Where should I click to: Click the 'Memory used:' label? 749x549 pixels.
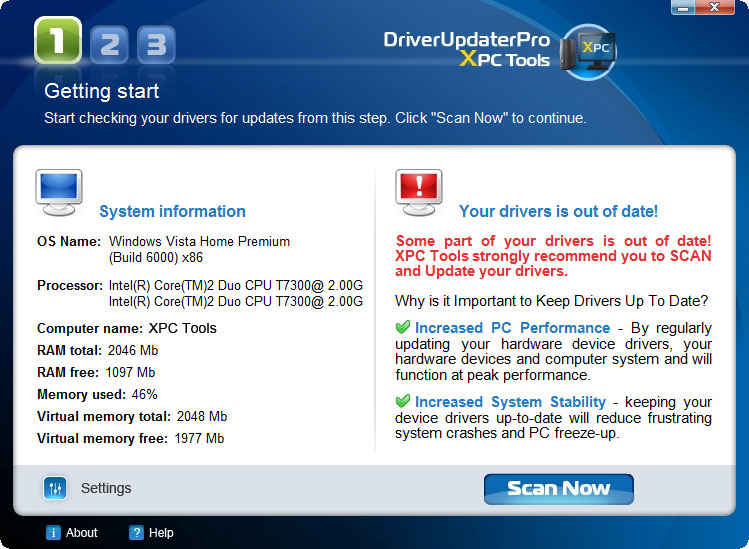click(x=81, y=394)
